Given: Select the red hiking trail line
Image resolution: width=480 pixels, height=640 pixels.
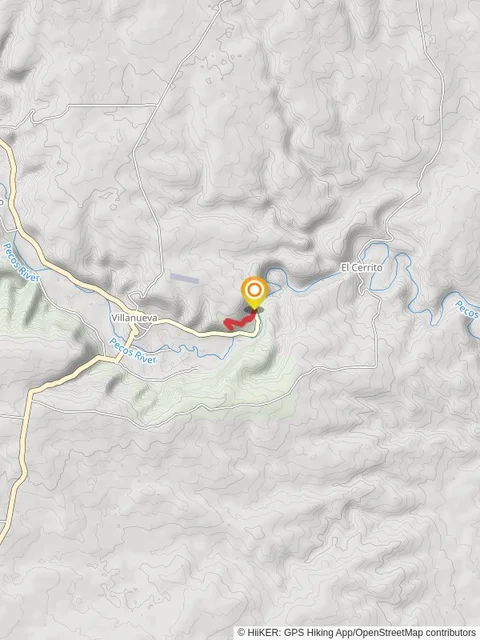Looking at the screenshot, I should 240,320.
